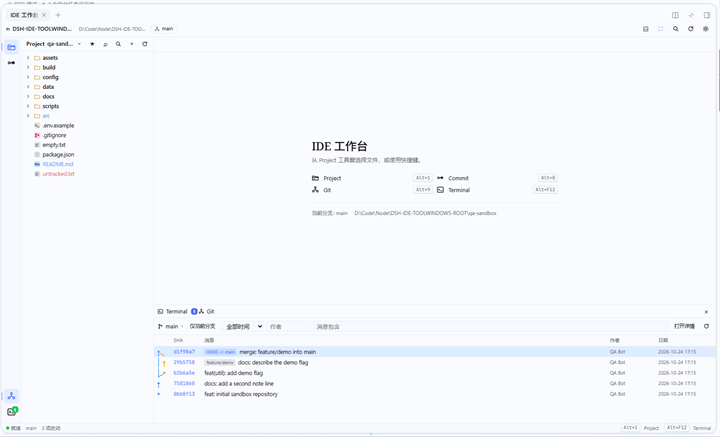Expand the data folder
The width and height of the screenshot is (720, 437).
[28, 87]
